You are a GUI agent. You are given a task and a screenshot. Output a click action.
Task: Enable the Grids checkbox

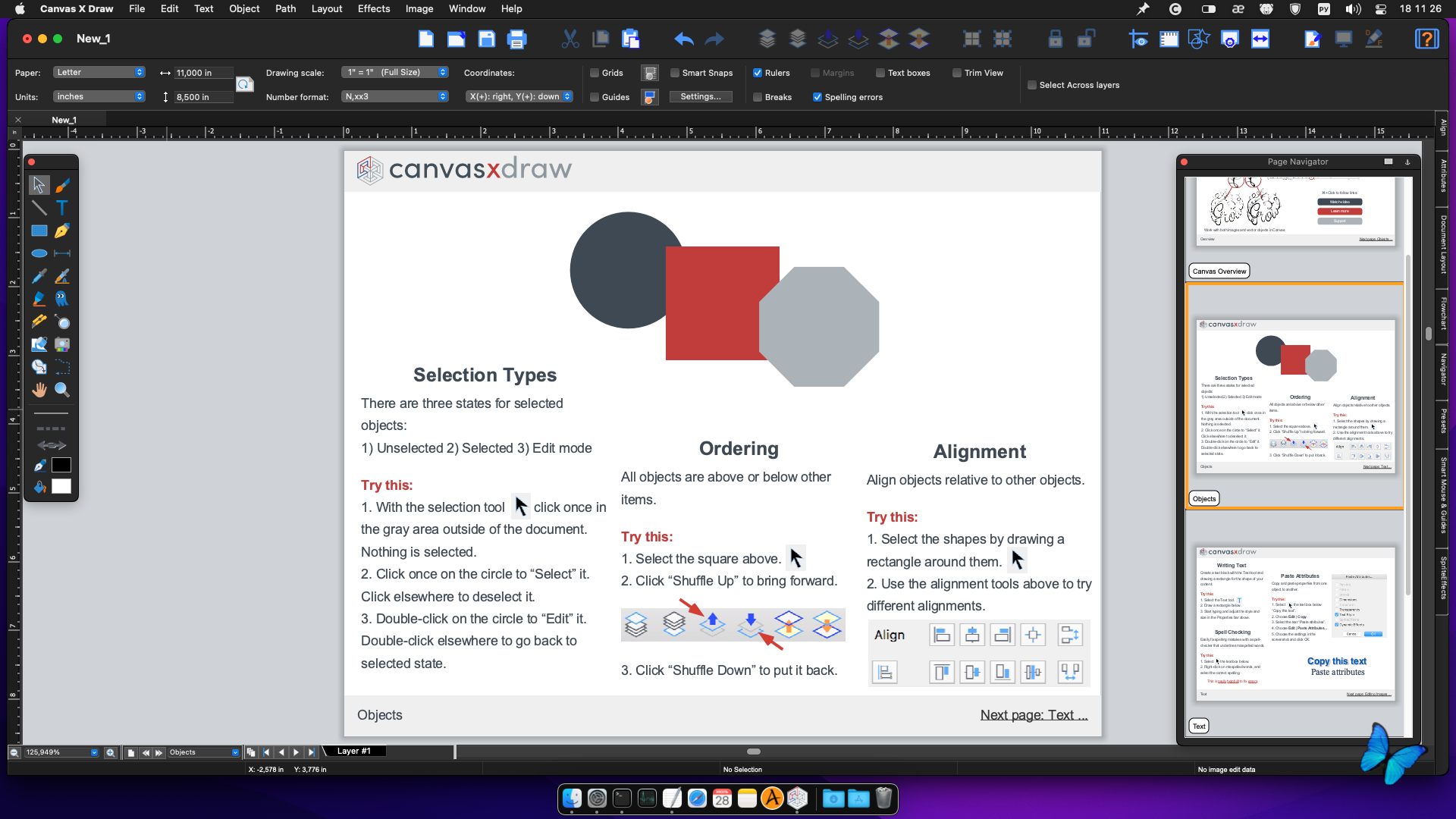tap(595, 73)
